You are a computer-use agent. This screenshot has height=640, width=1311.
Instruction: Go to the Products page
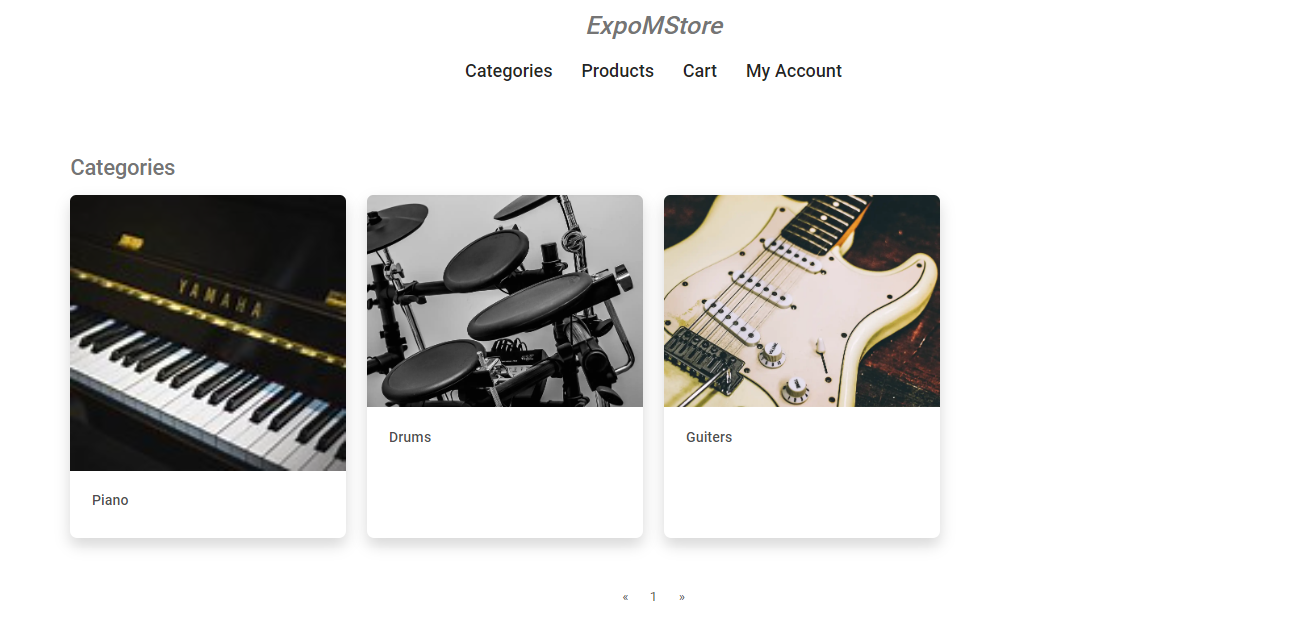pyautogui.click(x=617, y=71)
